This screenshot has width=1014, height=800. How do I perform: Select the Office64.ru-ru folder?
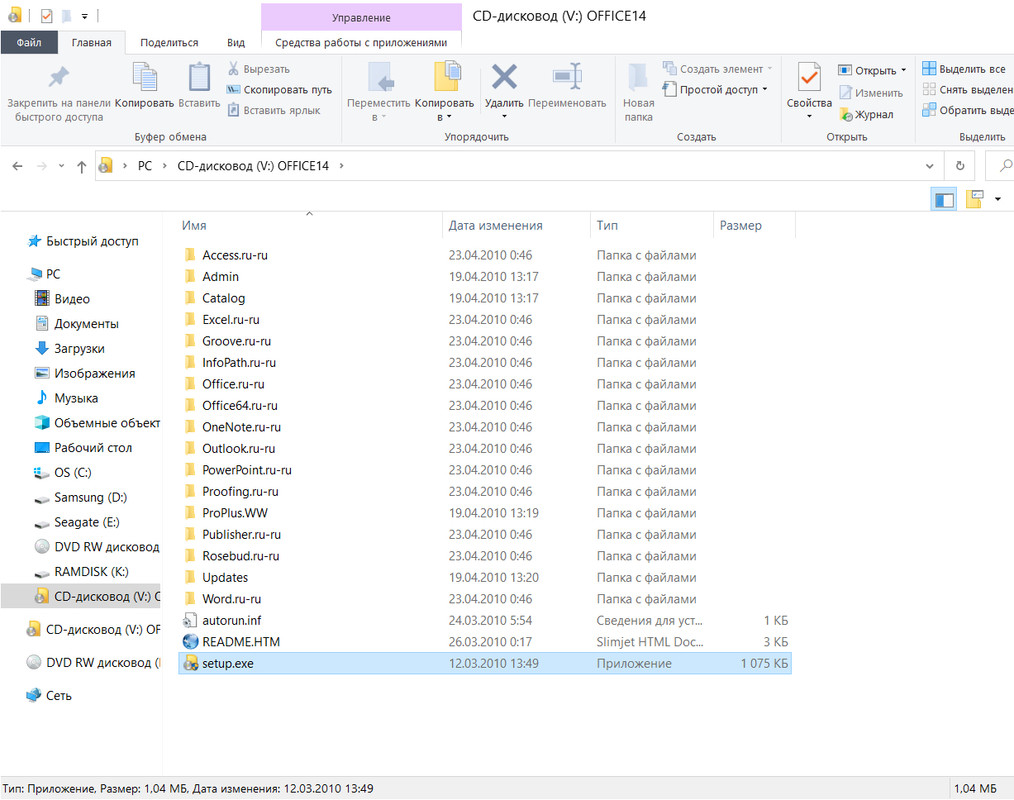(484, 406)
